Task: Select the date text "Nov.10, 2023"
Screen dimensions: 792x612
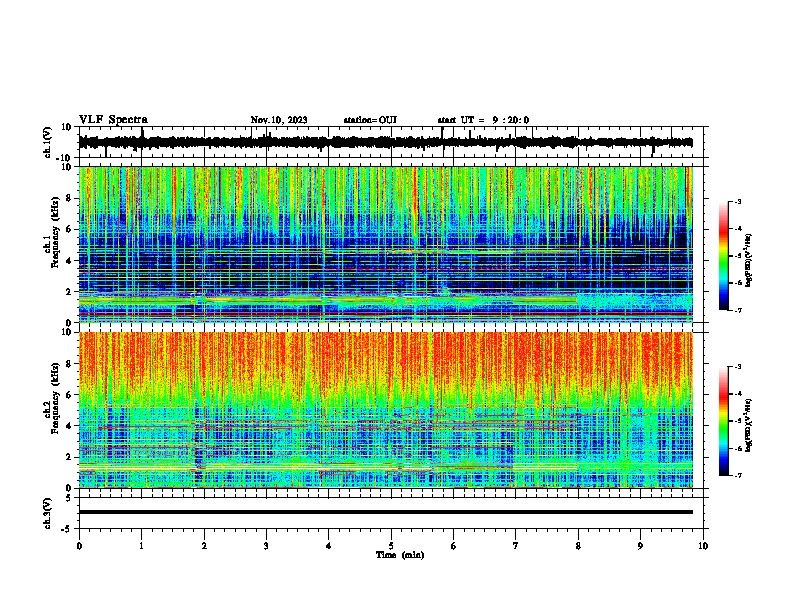Action: pyautogui.click(x=279, y=120)
